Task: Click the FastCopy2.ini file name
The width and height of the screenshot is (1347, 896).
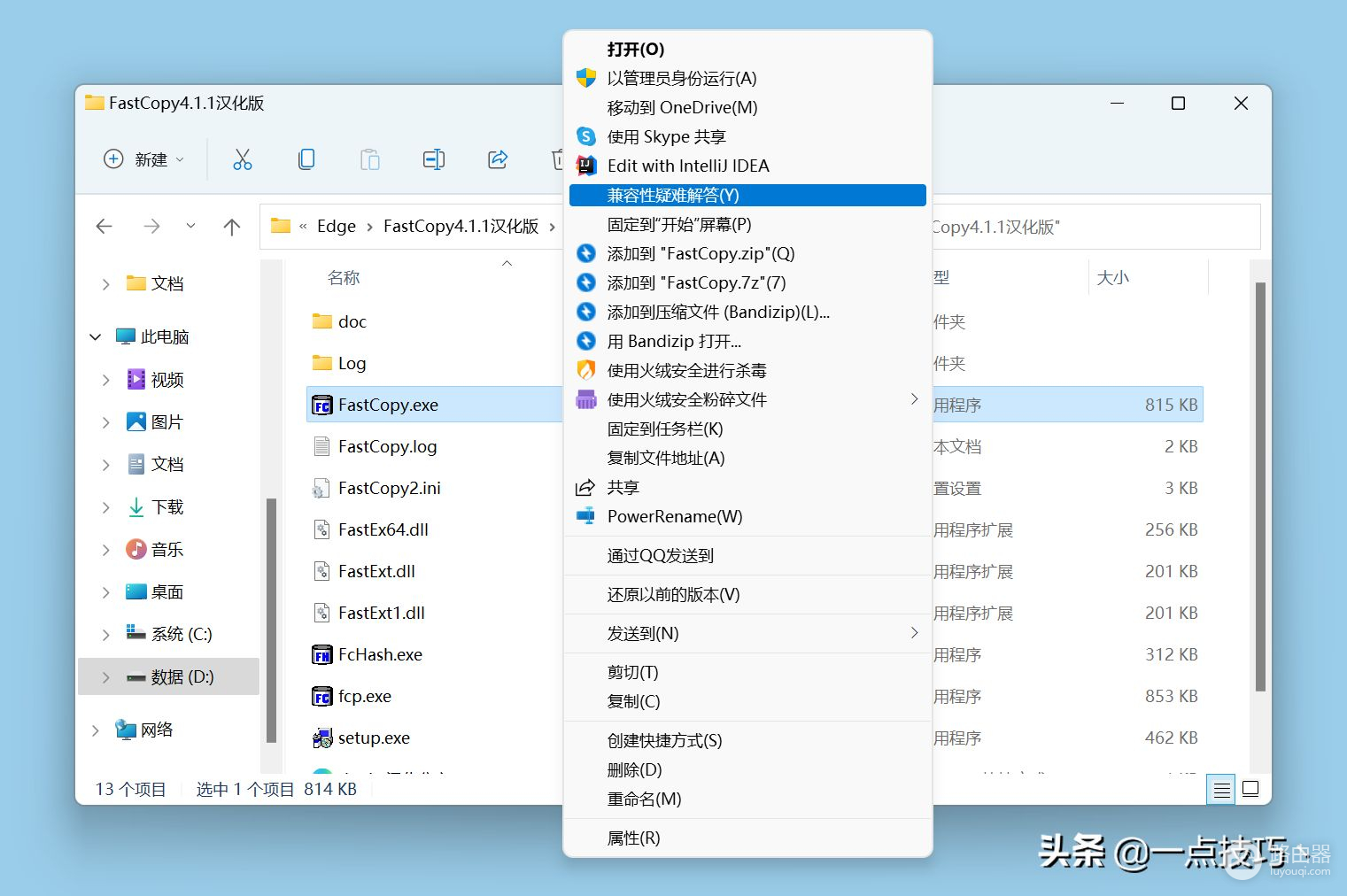Action: coord(390,488)
